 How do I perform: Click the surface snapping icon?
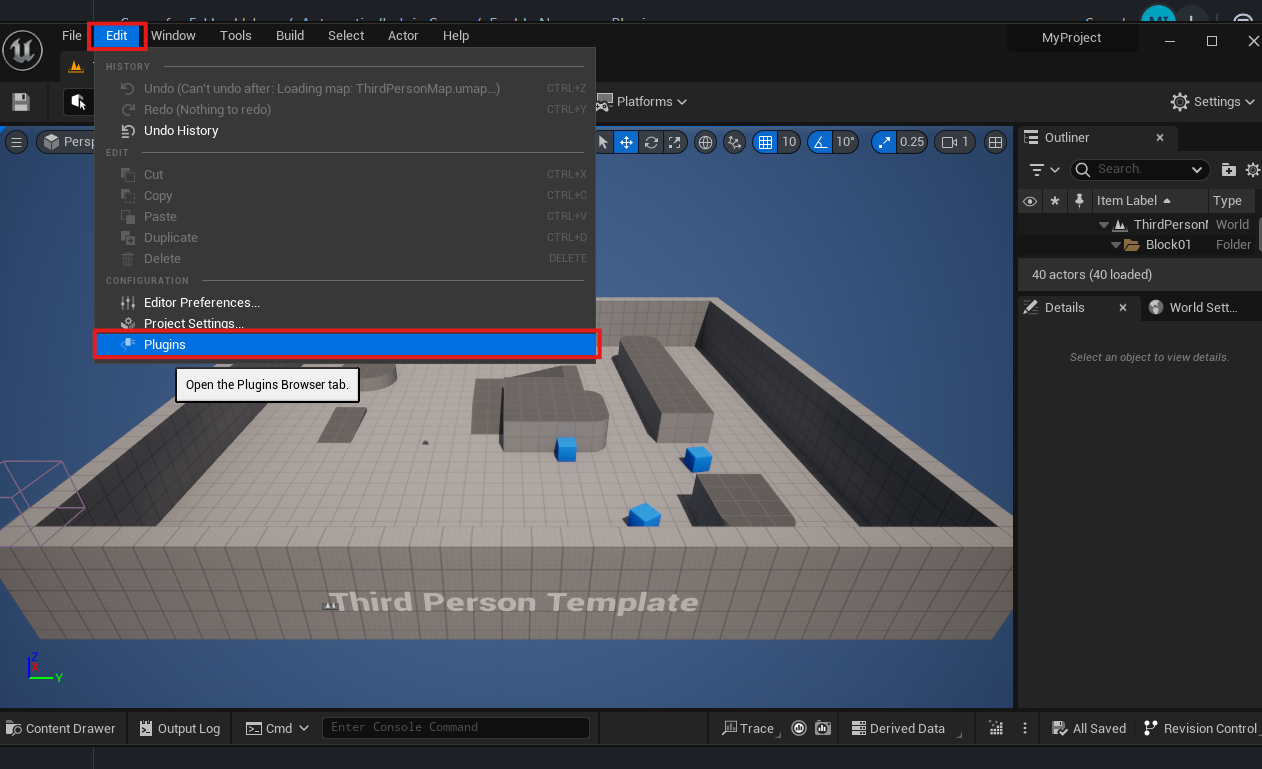point(735,142)
